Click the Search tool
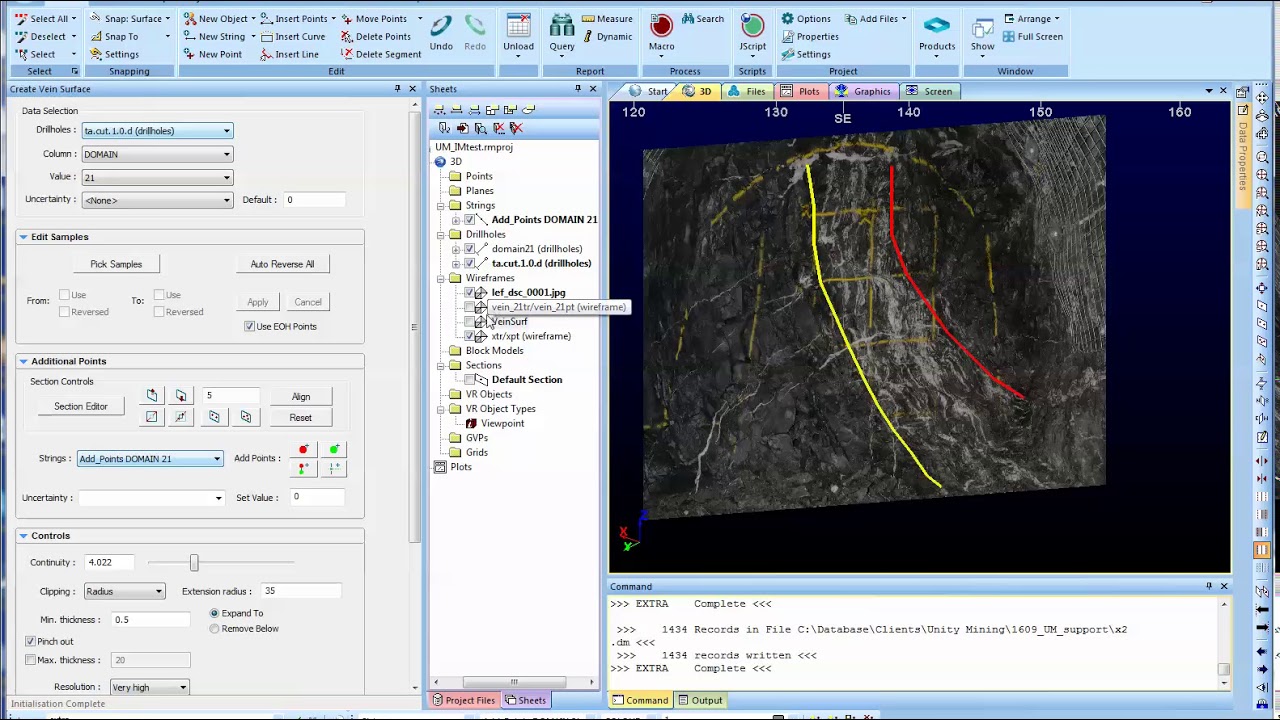 [702, 19]
